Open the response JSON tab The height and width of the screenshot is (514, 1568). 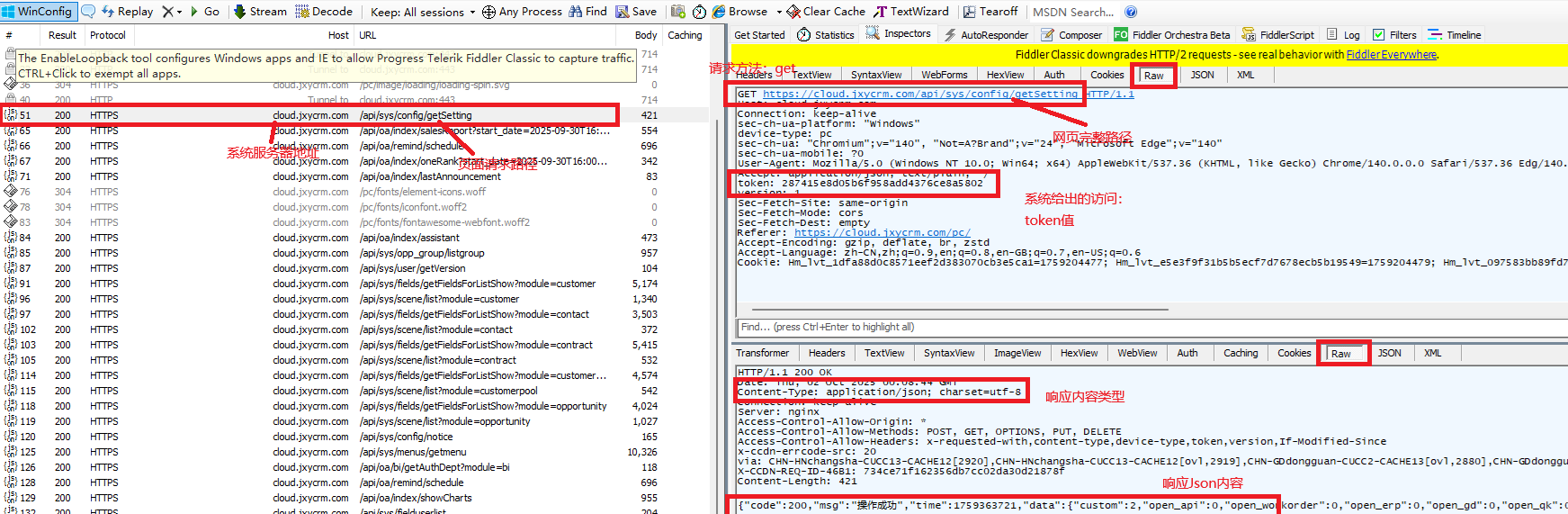[x=1389, y=353]
